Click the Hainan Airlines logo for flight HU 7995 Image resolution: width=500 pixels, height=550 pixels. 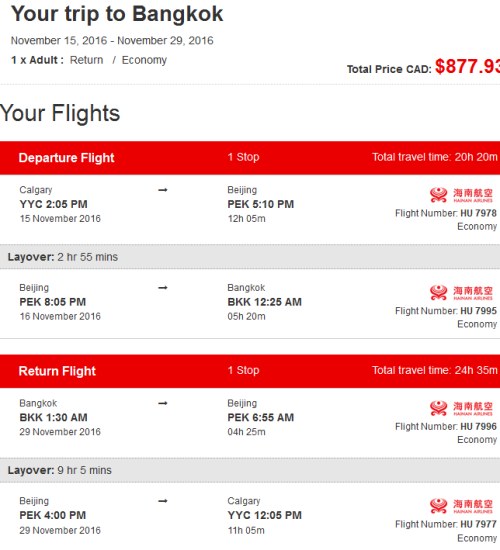click(x=461, y=293)
